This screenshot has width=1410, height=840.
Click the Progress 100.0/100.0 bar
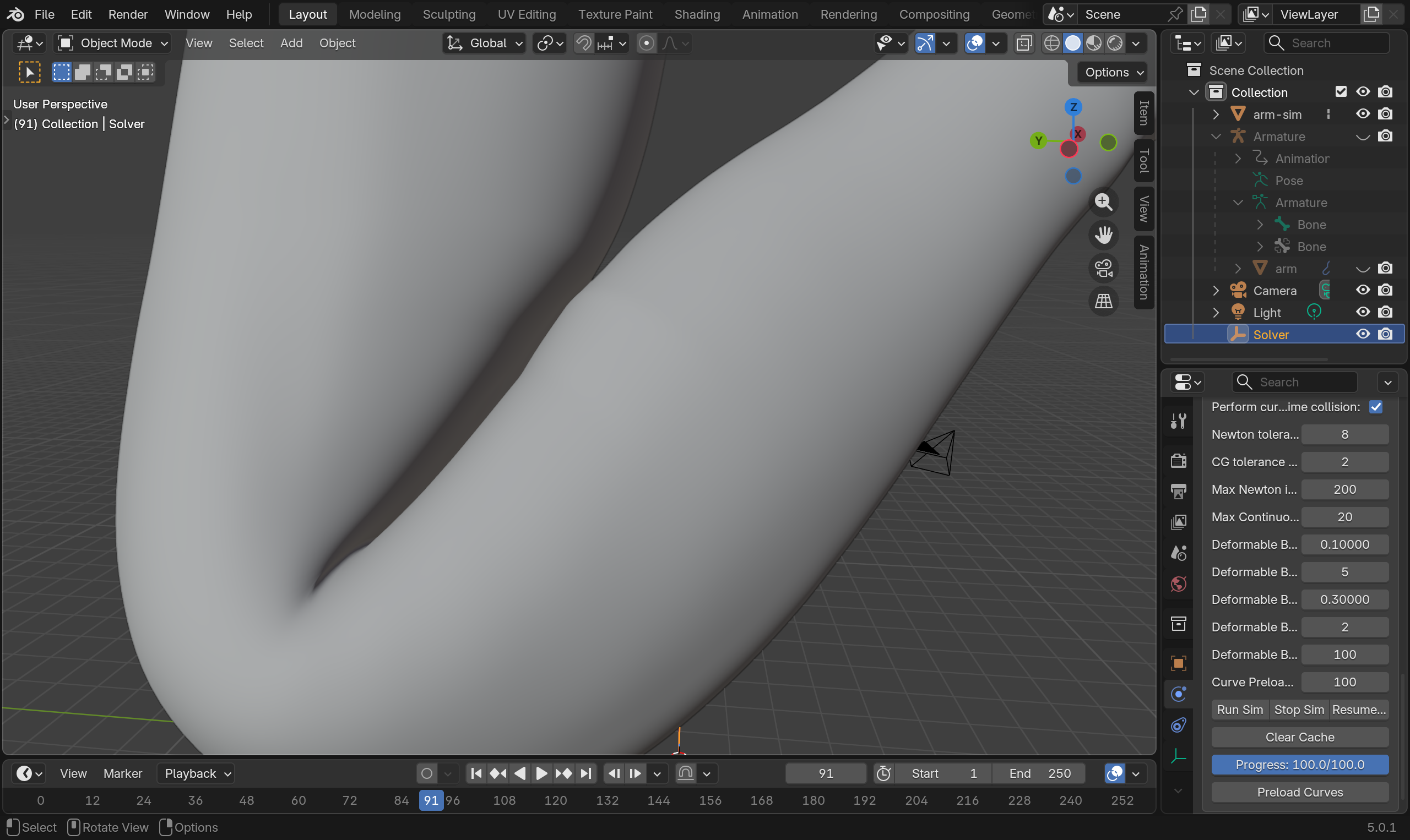coord(1300,765)
